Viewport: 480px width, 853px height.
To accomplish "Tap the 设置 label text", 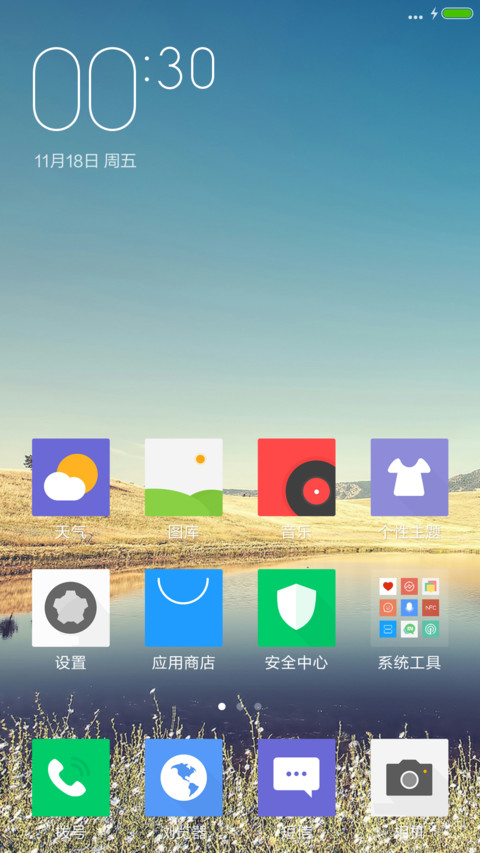I will (x=71, y=663).
